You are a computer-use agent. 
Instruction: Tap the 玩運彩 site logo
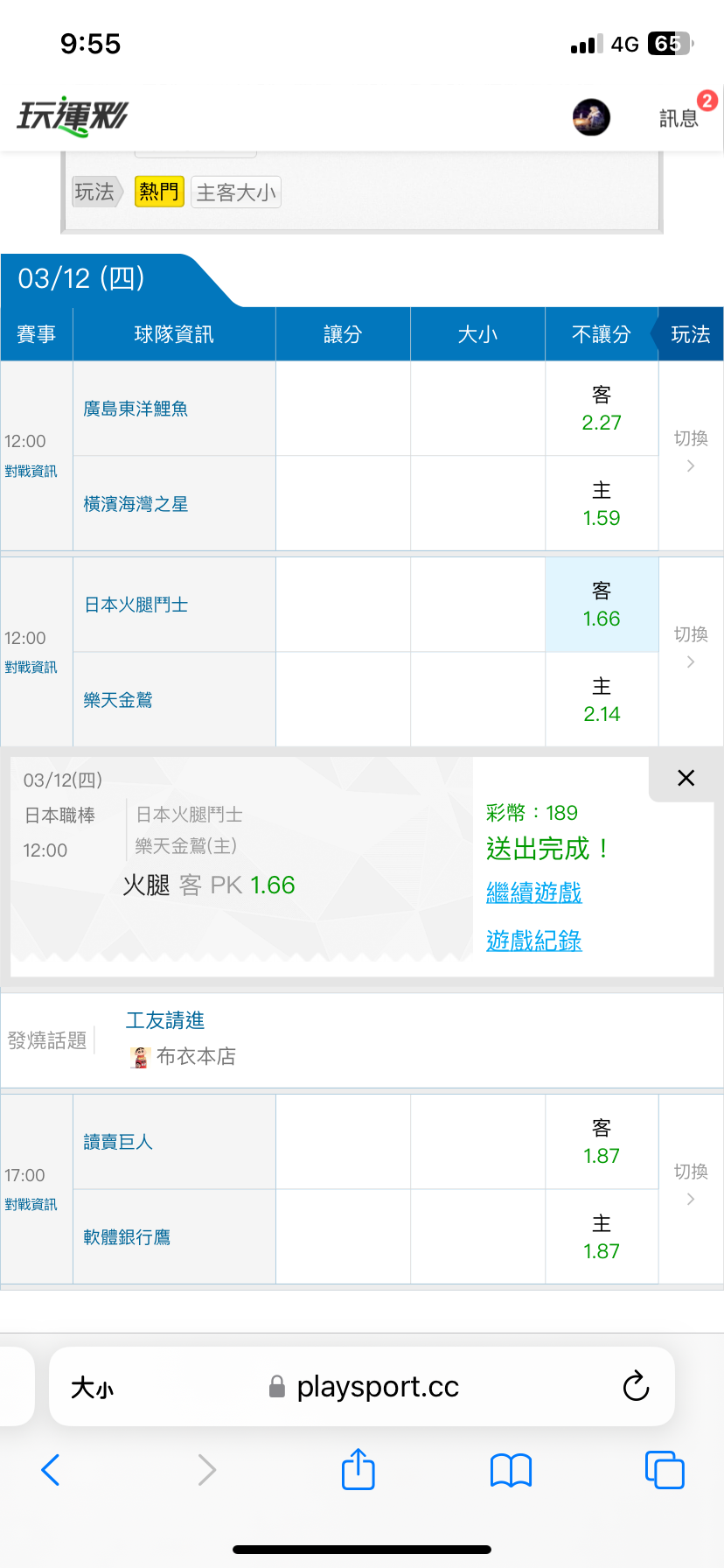tap(73, 116)
